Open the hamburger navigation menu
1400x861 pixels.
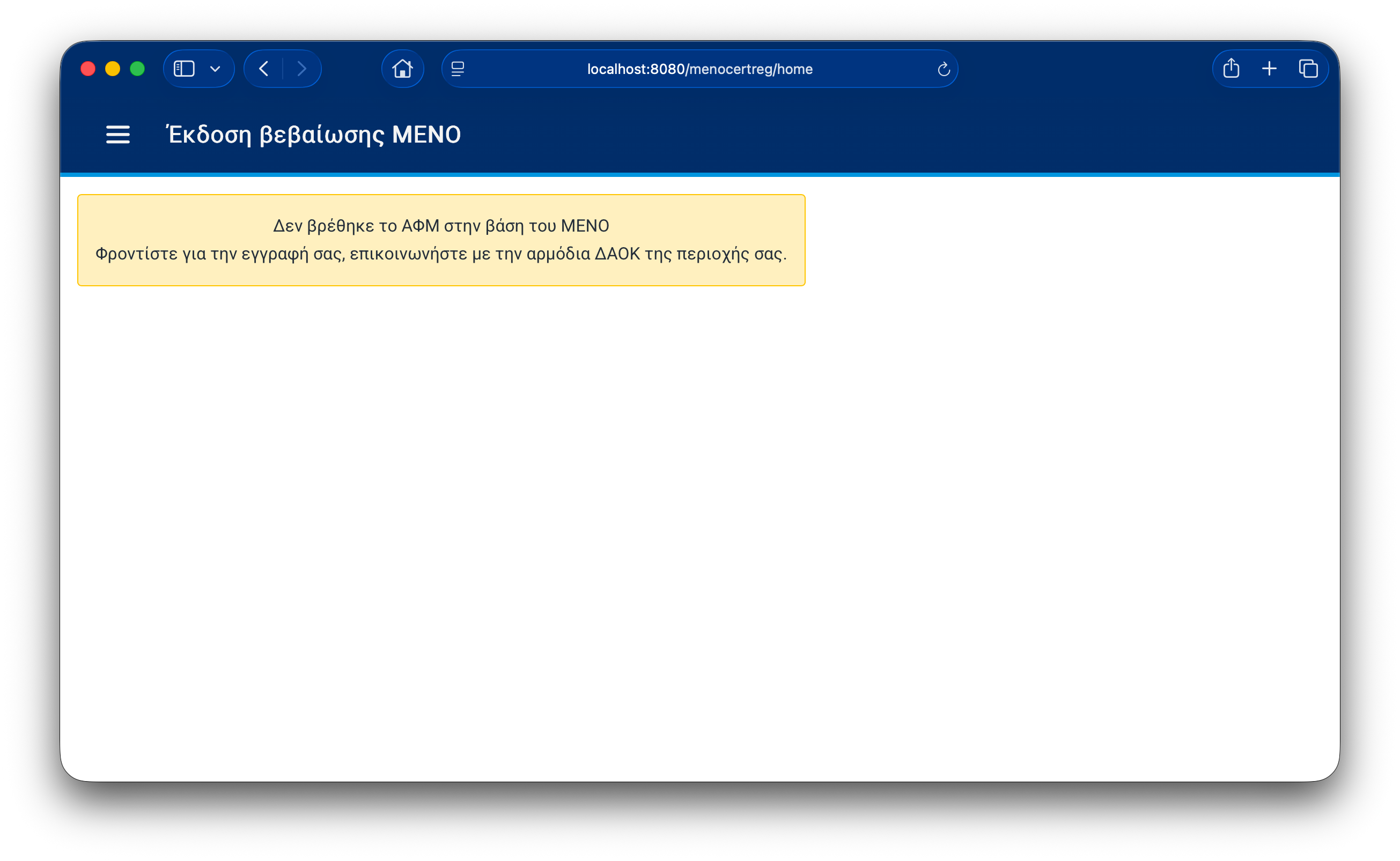[x=118, y=135]
